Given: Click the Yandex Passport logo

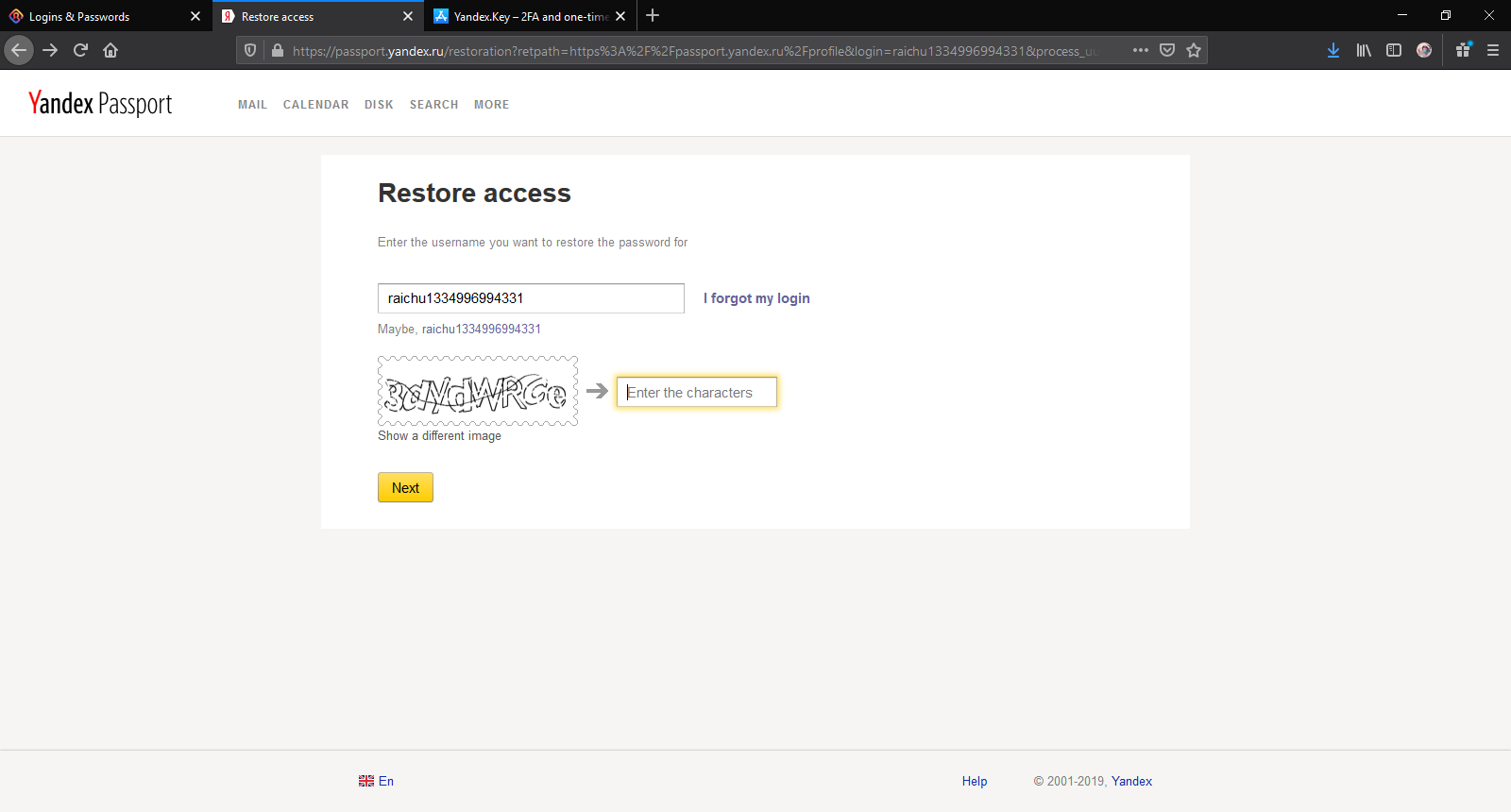Looking at the screenshot, I should pos(100,103).
